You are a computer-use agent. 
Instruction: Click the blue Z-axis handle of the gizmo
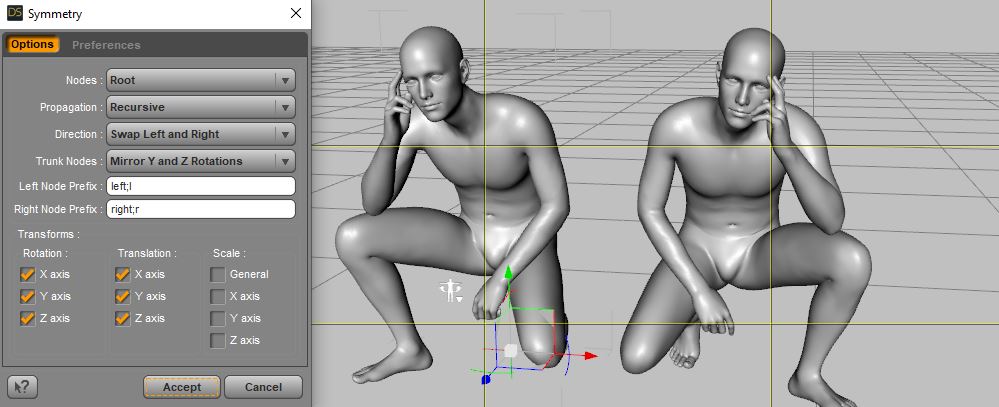click(486, 379)
